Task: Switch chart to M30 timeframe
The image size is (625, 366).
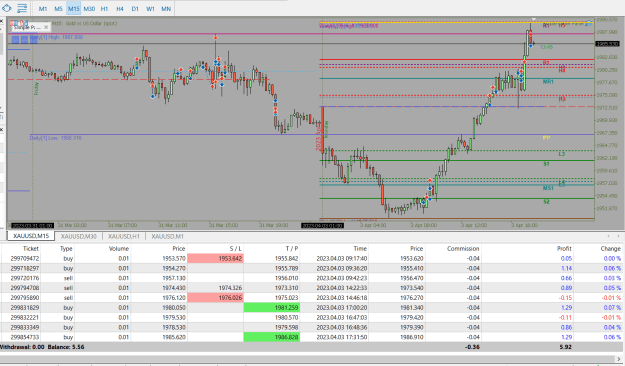Action: pos(89,8)
